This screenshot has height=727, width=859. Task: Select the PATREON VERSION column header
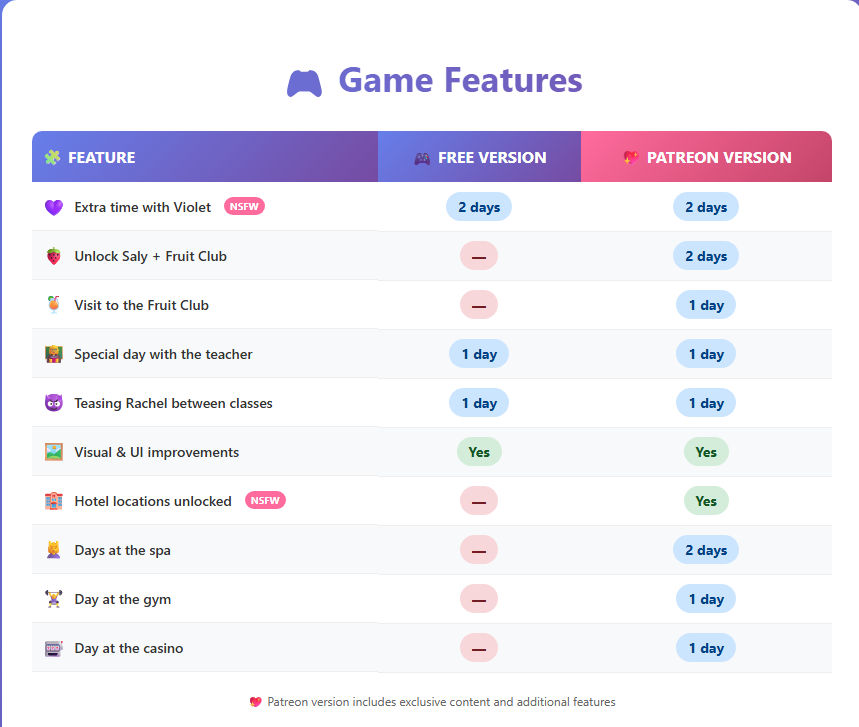706,157
